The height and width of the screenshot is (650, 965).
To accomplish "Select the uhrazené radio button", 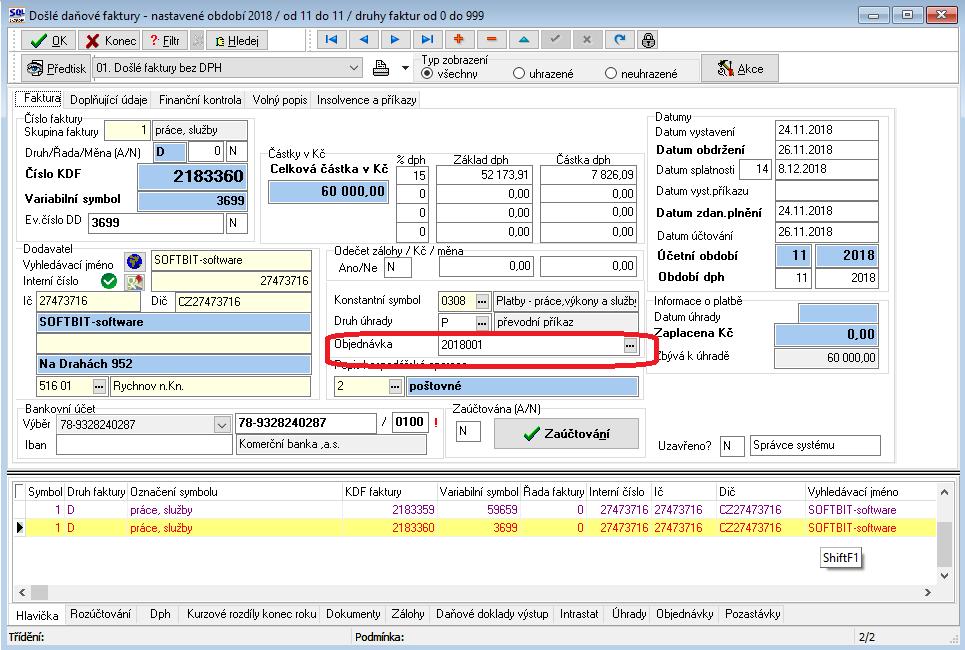I will click(x=519, y=73).
